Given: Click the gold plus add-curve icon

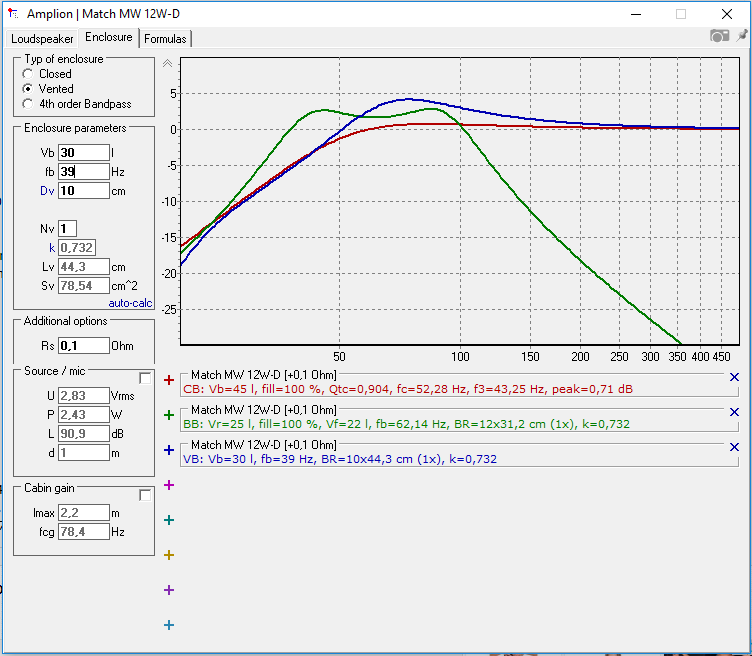Looking at the screenshot, I should (x=169, y=555).
